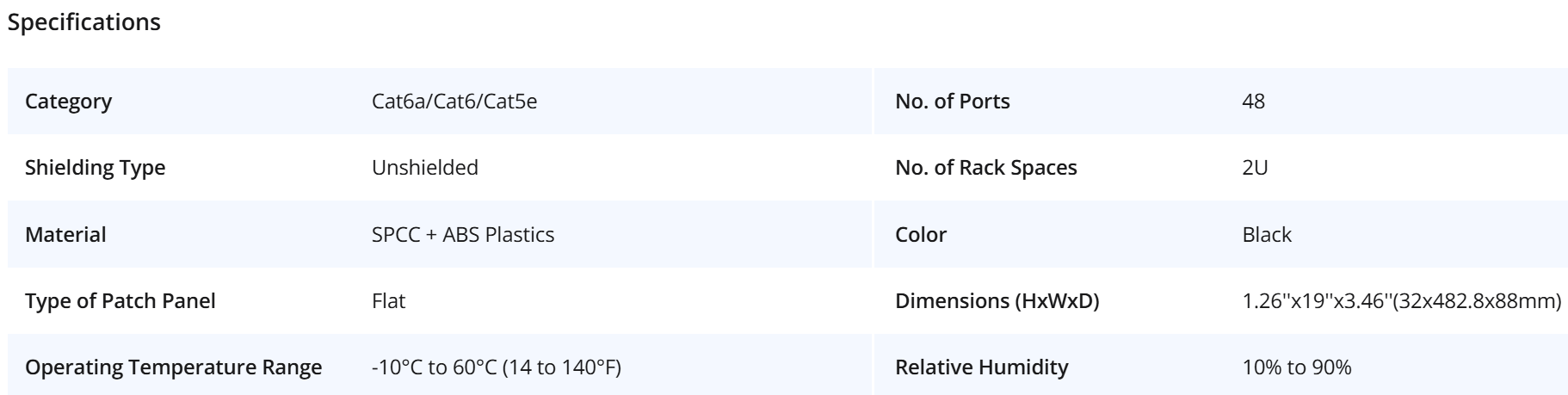The width and height of the screenshot is (1568, 395).
Task: Select the Shielding Type label
Action: 96,168
